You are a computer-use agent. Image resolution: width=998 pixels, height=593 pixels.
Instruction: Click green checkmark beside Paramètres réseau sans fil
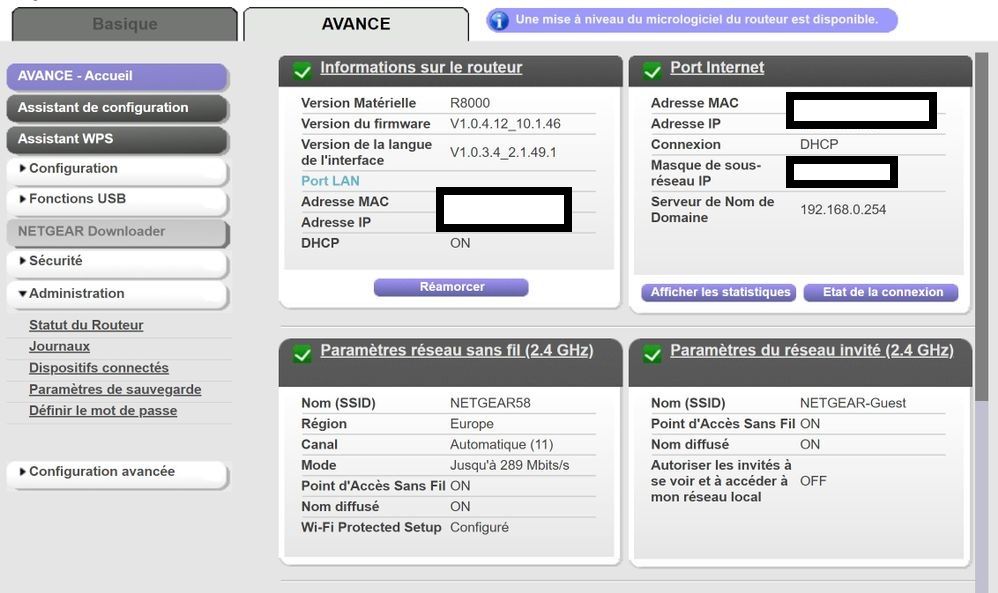[x=302, y=354]
